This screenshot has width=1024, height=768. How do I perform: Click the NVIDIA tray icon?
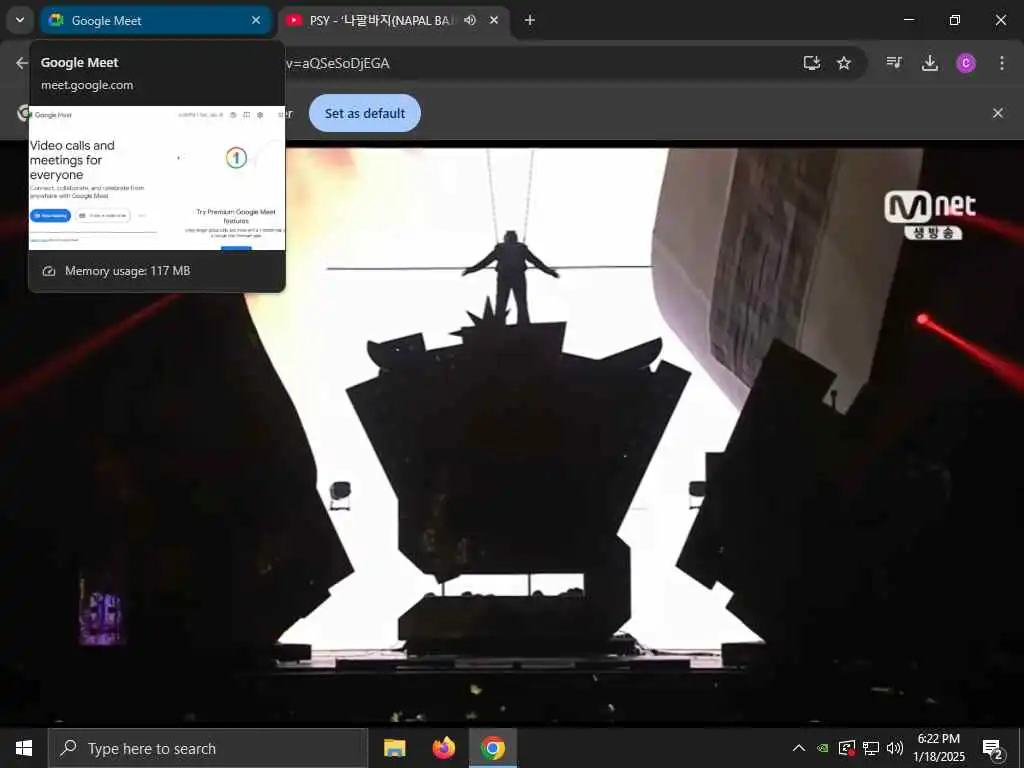(x=823, y=748)
